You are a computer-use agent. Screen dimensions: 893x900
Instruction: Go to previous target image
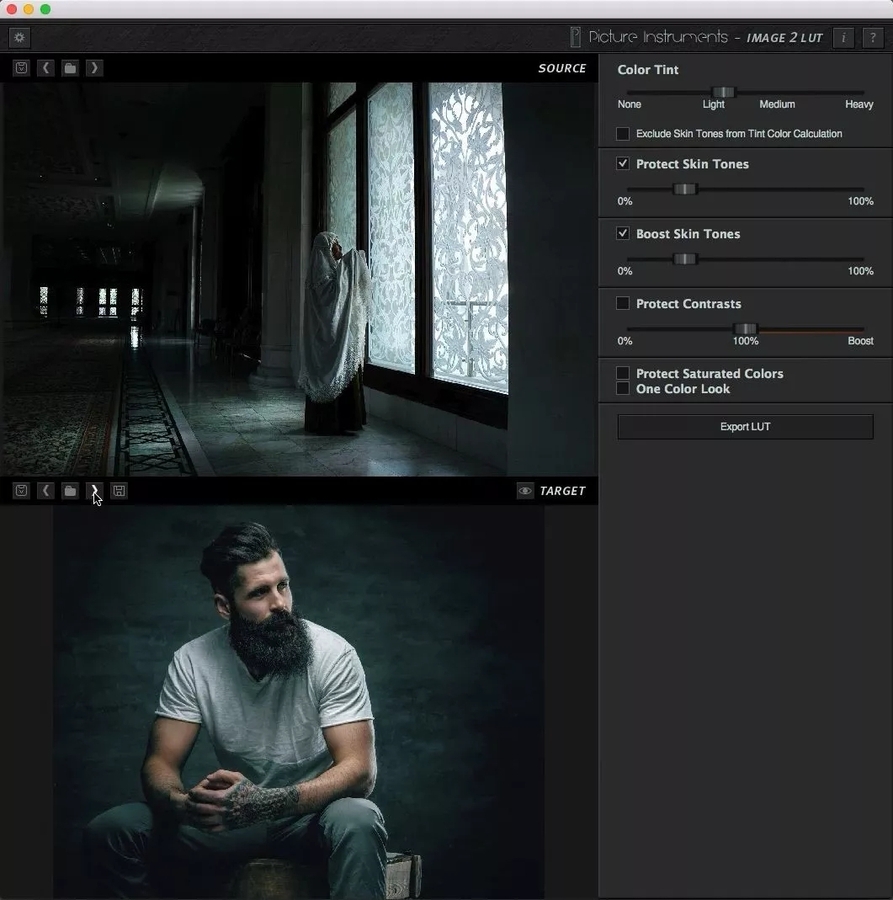46,491
